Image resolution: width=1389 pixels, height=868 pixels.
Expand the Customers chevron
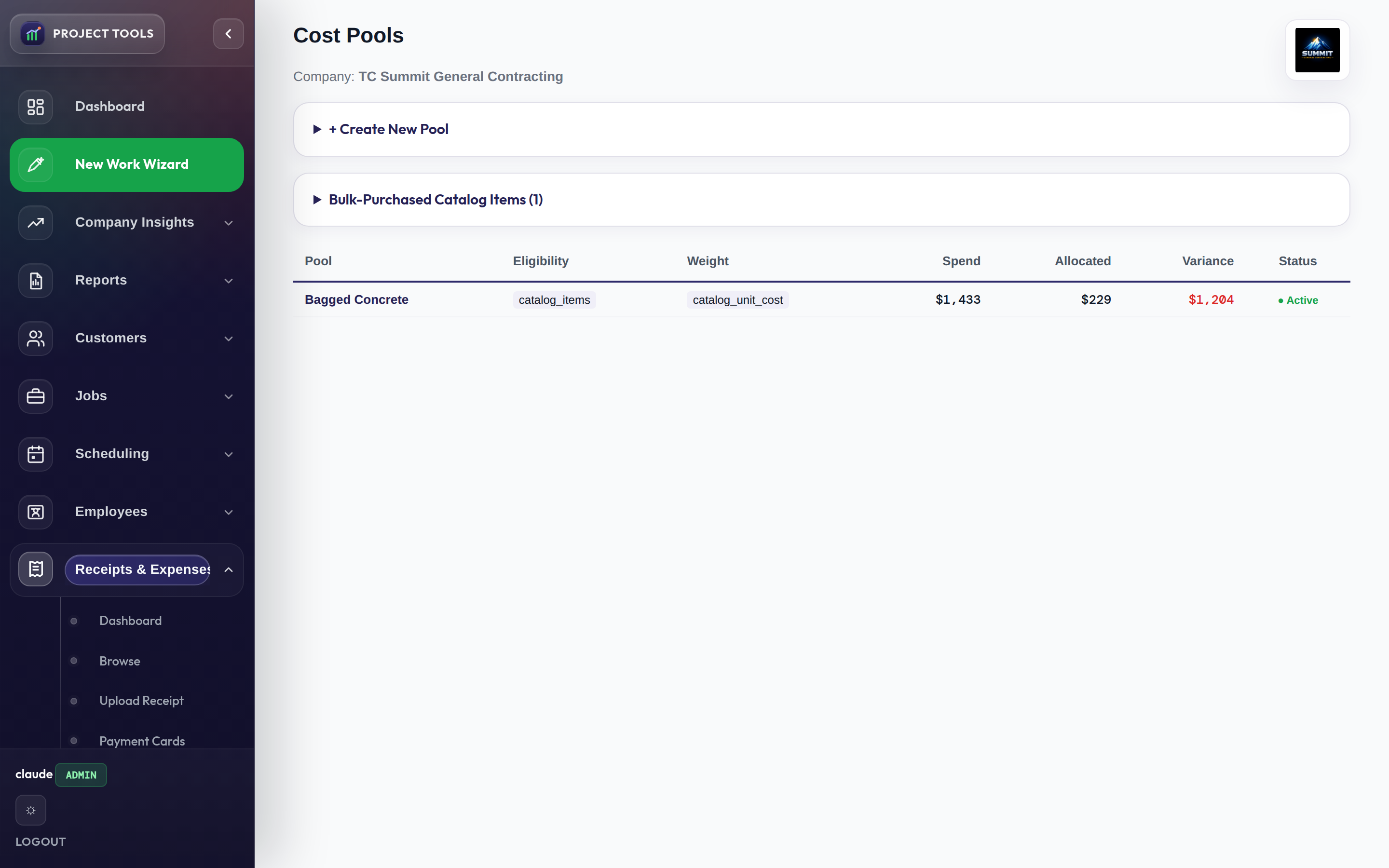click(x=229, y=339)
